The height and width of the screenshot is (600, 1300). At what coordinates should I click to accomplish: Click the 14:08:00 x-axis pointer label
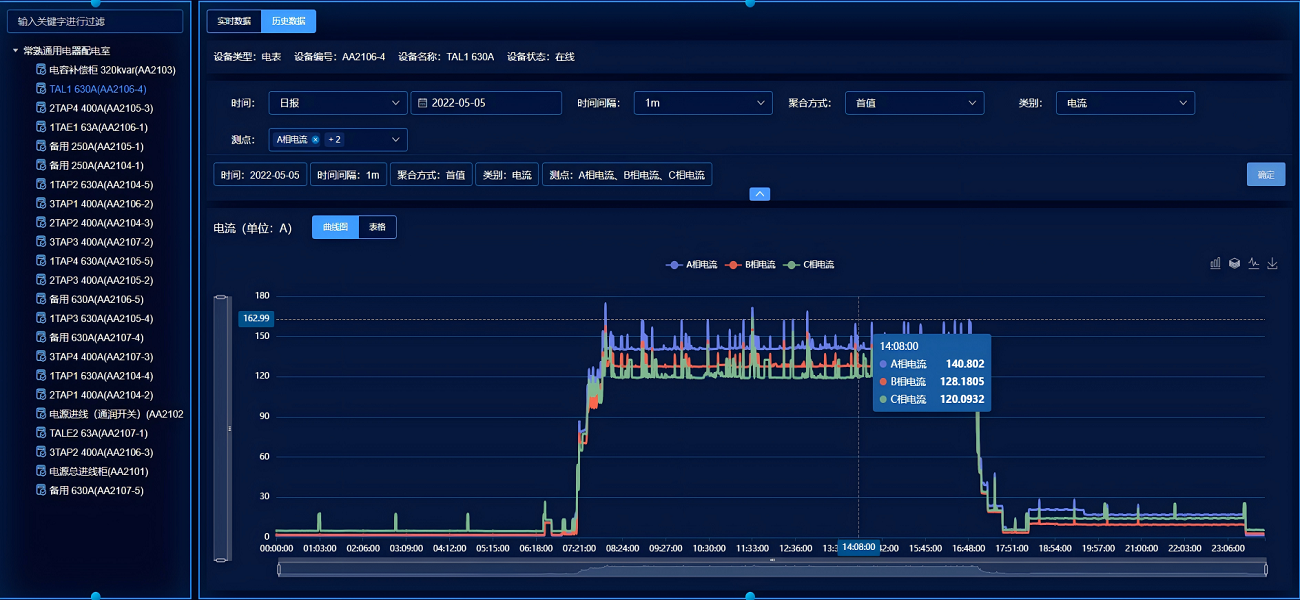pos(859,547)
